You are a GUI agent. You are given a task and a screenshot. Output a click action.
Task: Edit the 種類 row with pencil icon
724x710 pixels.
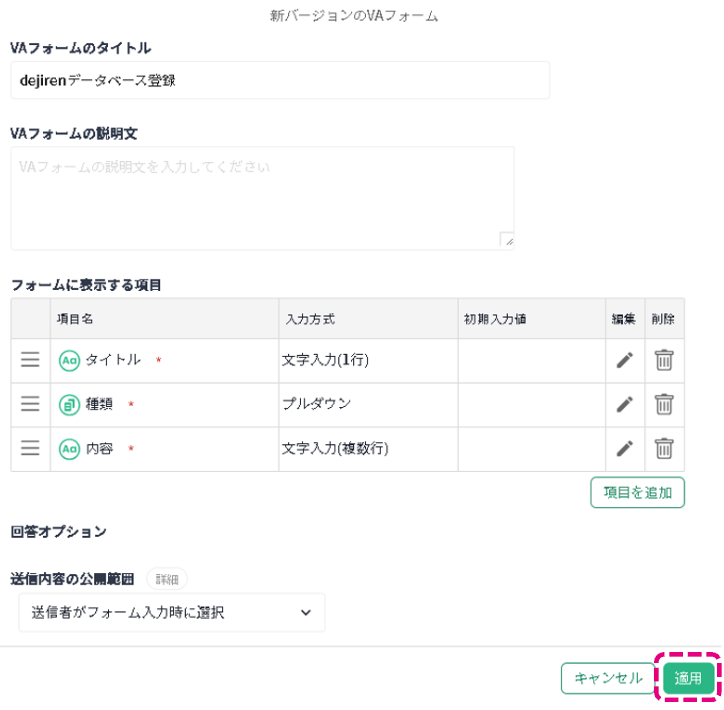625,404
